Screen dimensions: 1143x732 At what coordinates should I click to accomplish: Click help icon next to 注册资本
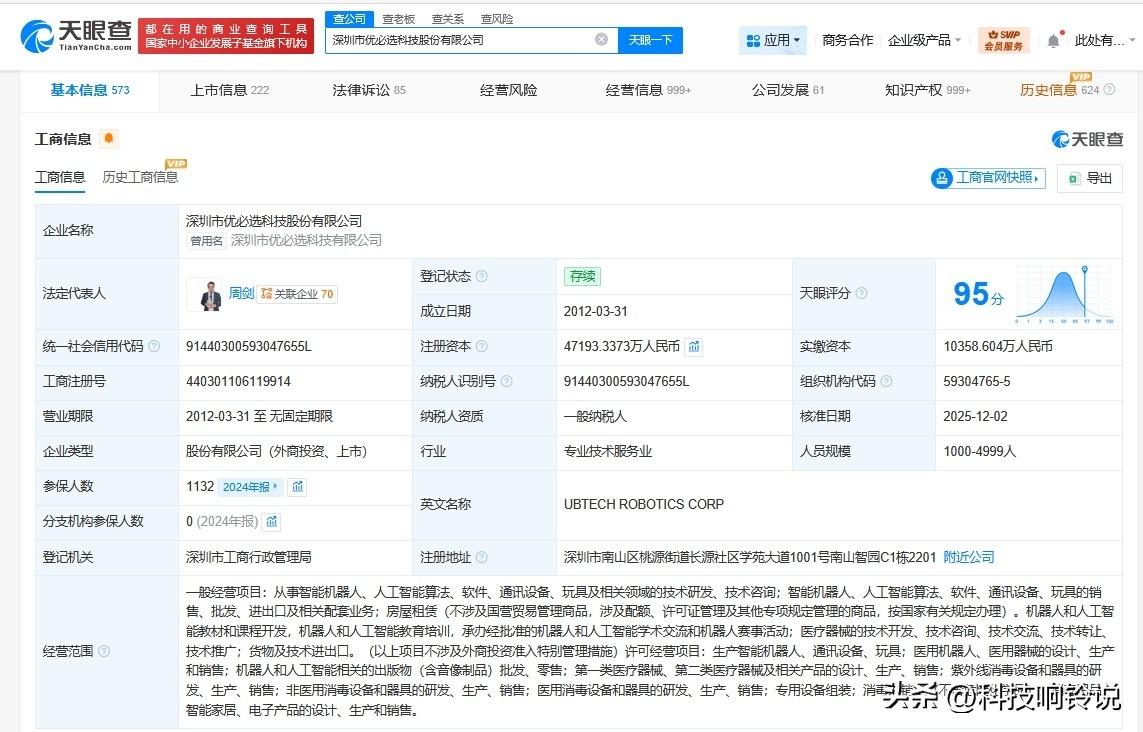tap(482, 346)
